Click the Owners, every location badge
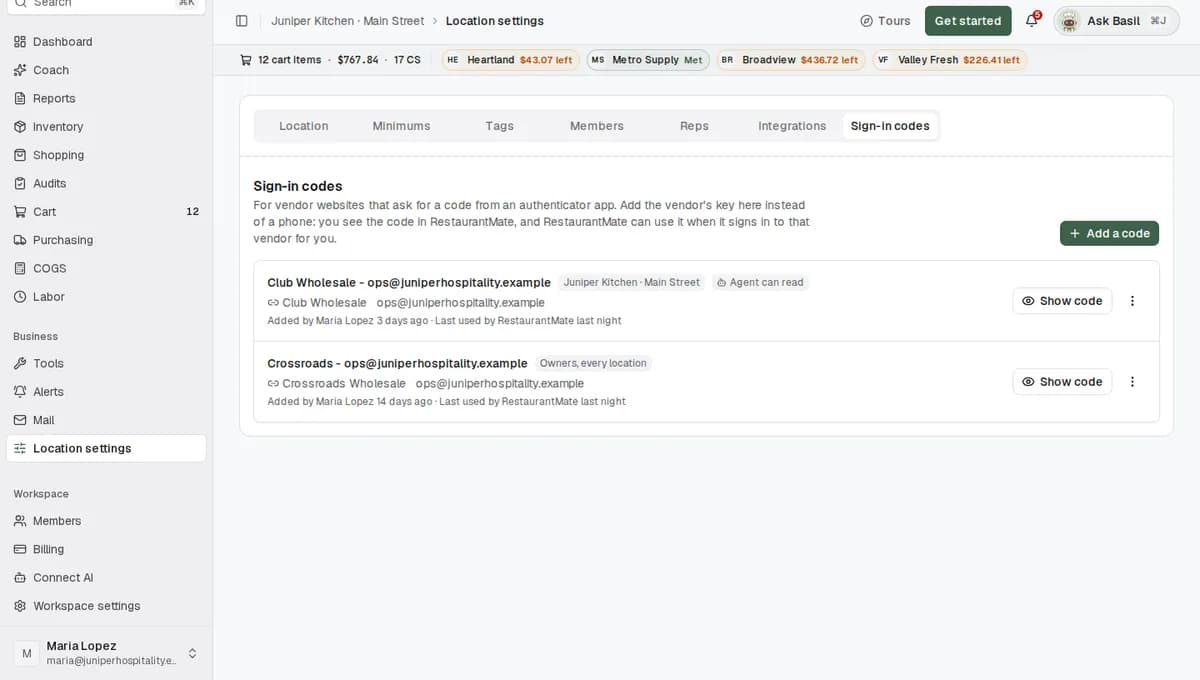Screen dimensions: 1200x680 pos(593,364)
